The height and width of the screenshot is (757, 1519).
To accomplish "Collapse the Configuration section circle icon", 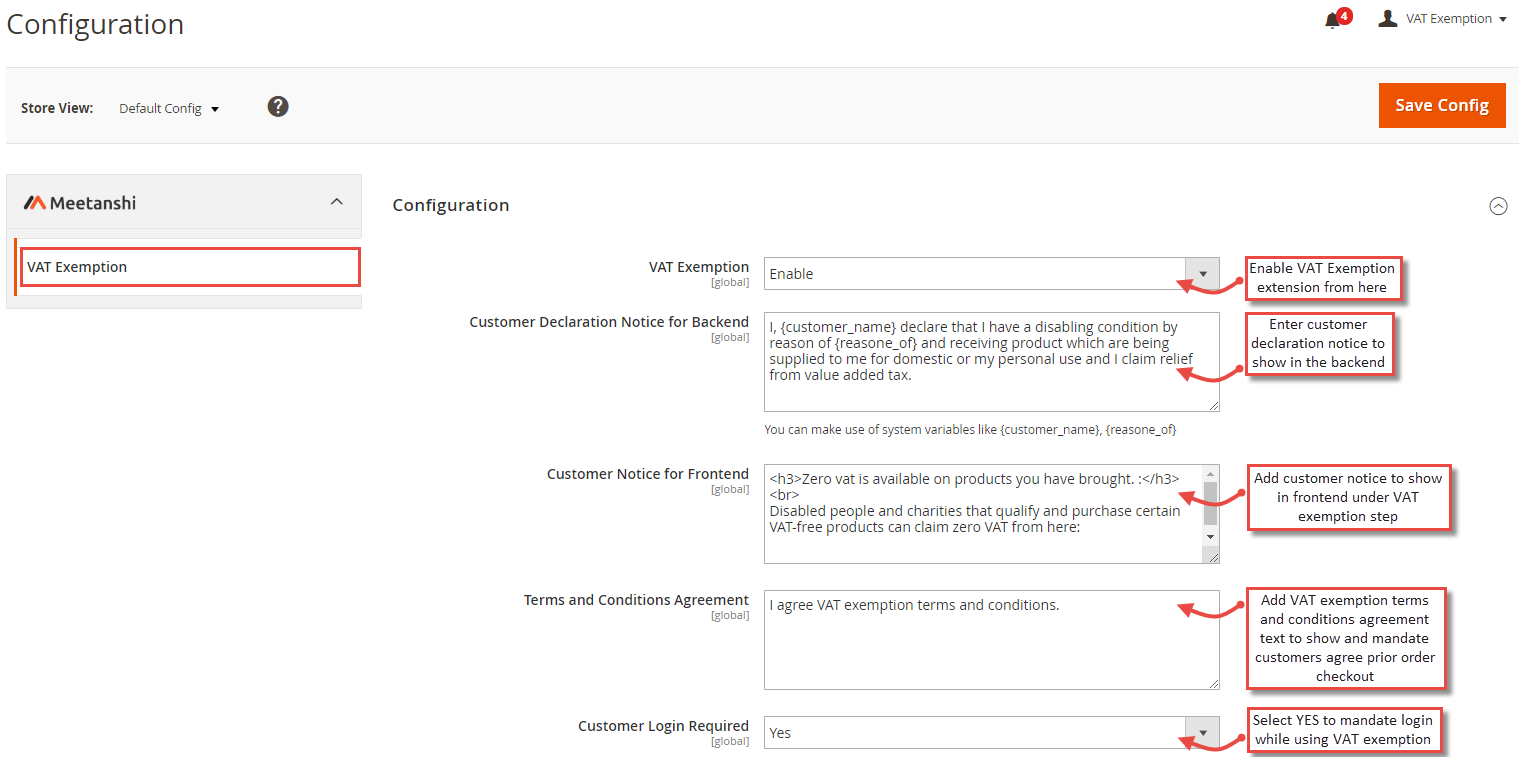I will tap(1498, 206).
